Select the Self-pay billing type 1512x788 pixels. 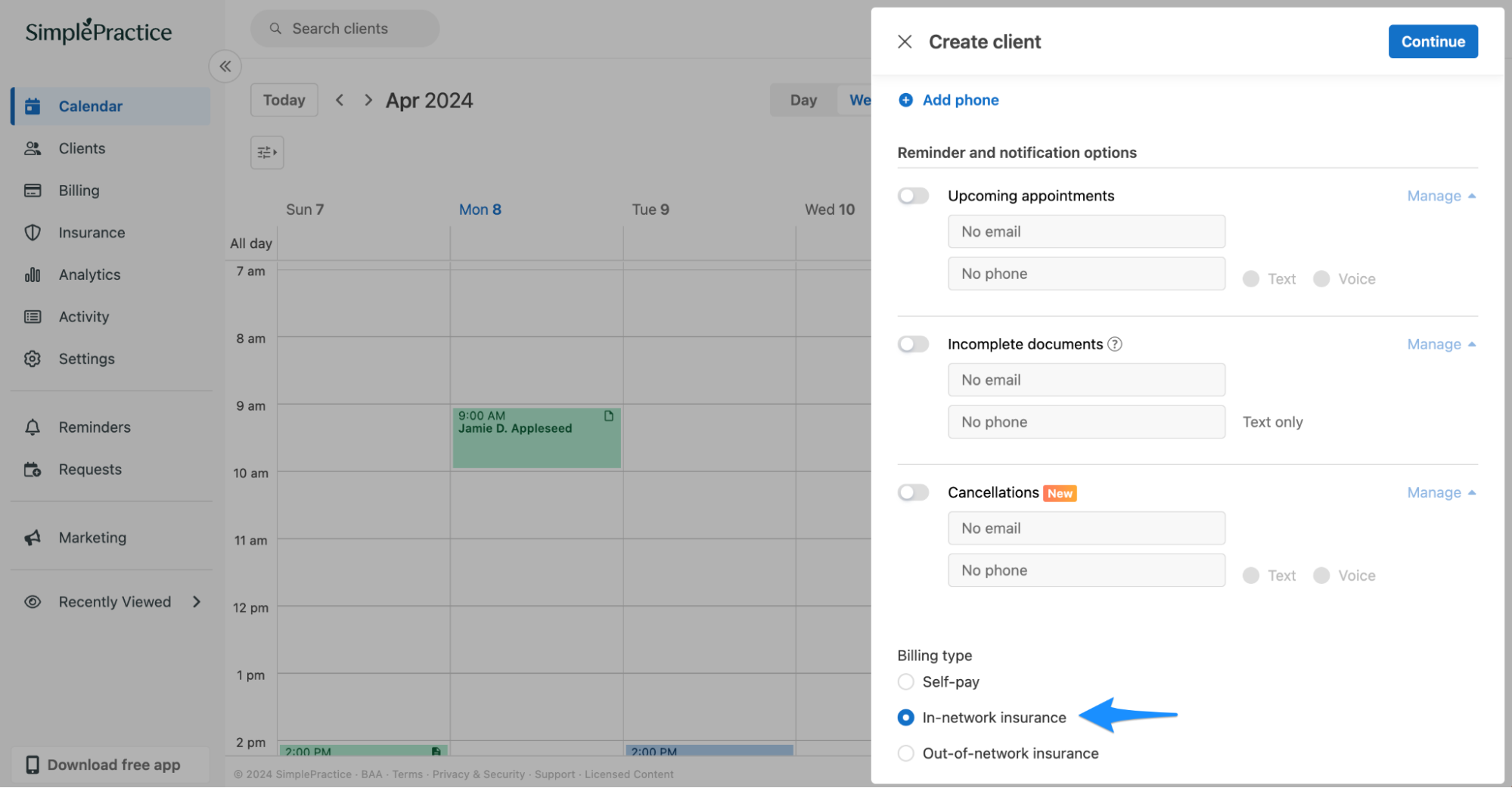click(905, 681)
